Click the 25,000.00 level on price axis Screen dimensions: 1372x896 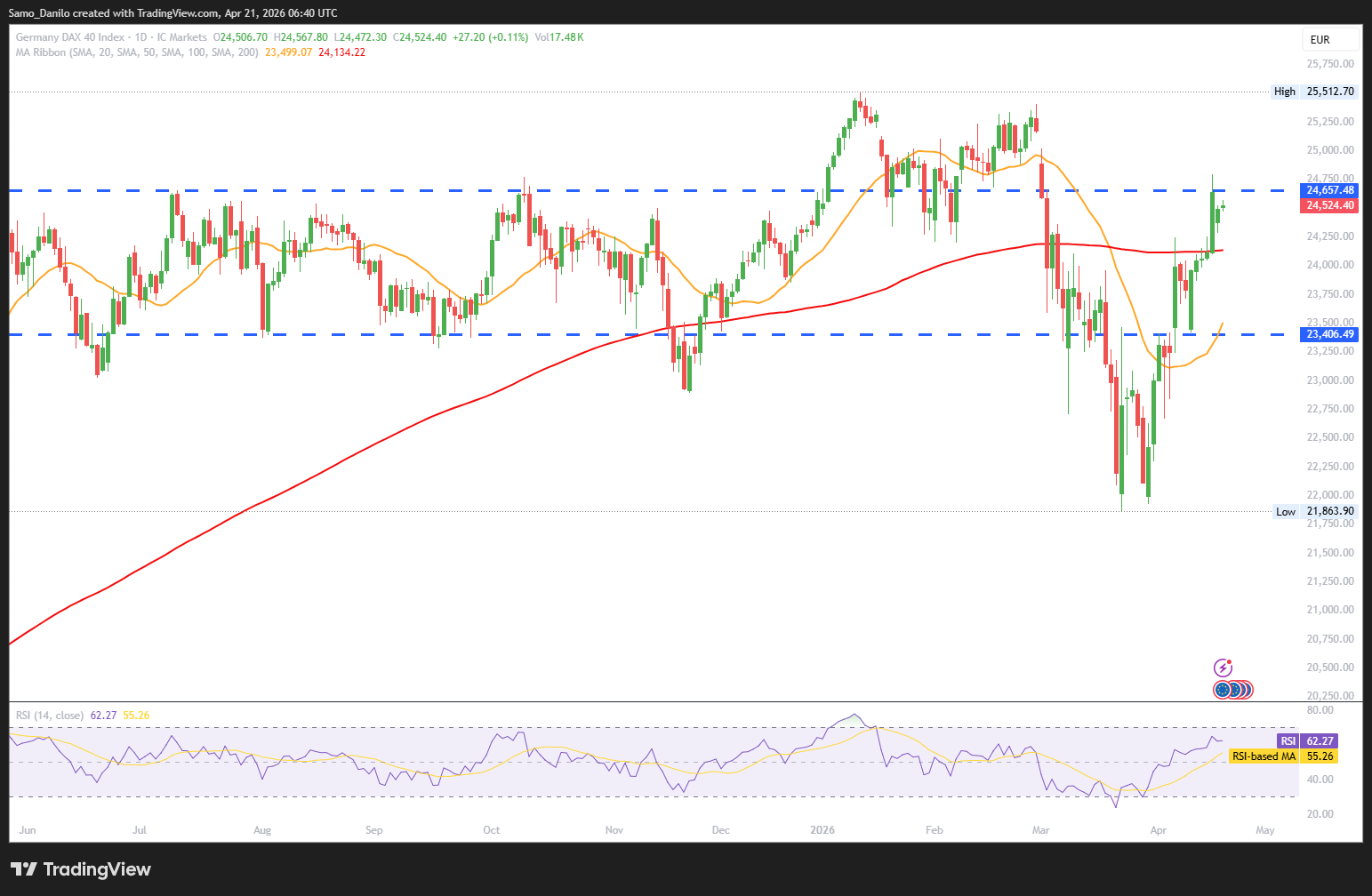click(1330, 149)
